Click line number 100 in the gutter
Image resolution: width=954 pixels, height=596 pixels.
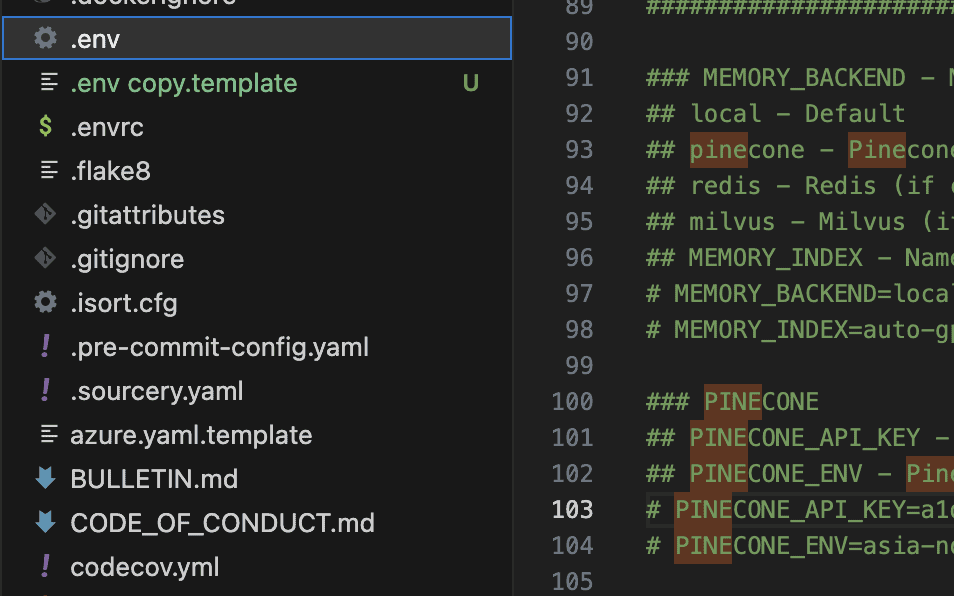pos(573,401)
